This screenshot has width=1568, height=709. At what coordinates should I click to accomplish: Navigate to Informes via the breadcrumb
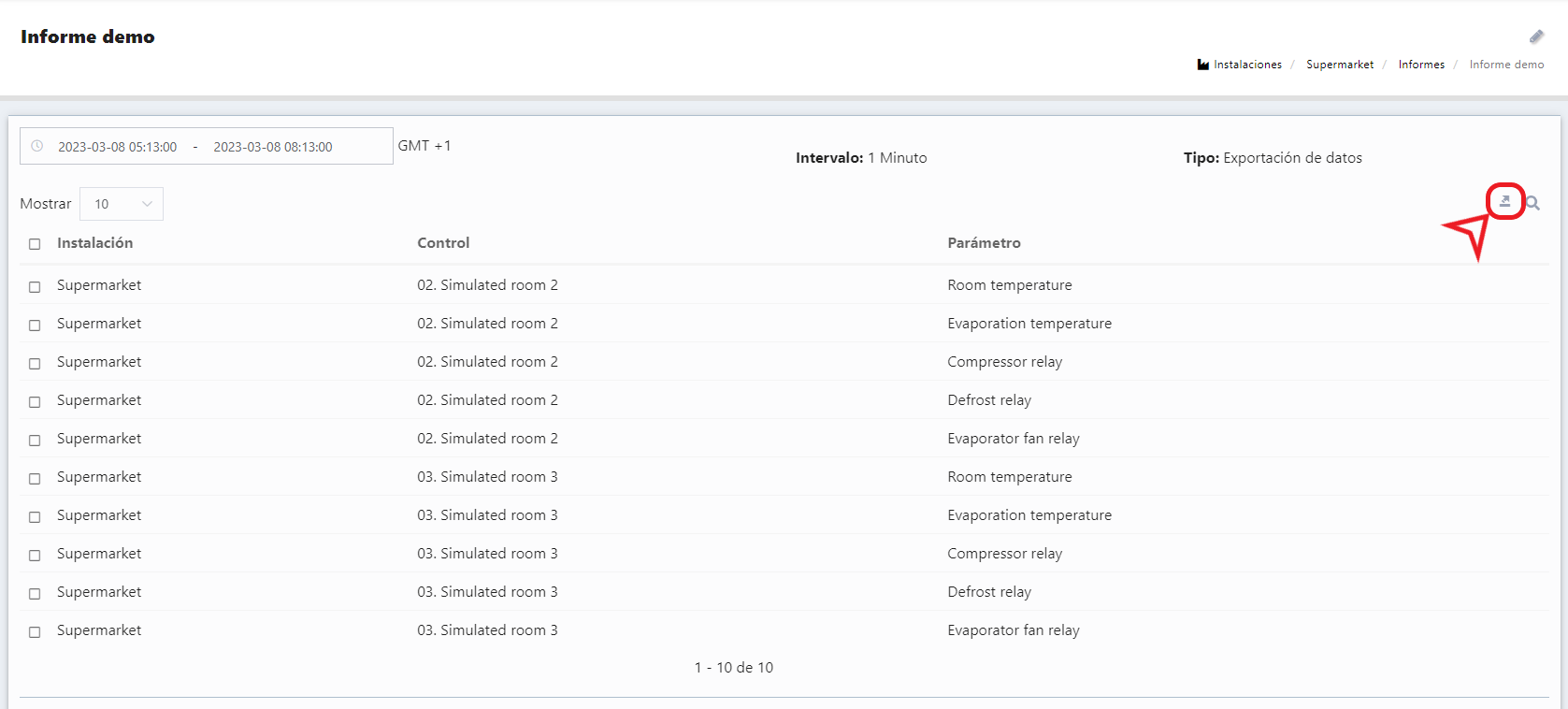coord(1420,65)
